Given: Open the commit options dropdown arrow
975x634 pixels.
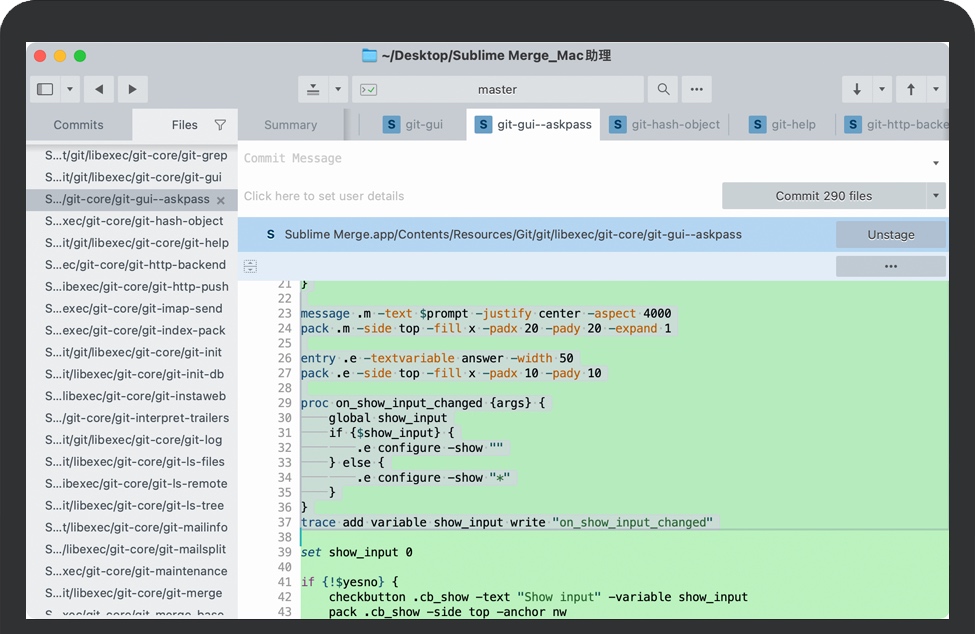Looking at the screenshot, I should pyautogui.click(x=936, y=196).
